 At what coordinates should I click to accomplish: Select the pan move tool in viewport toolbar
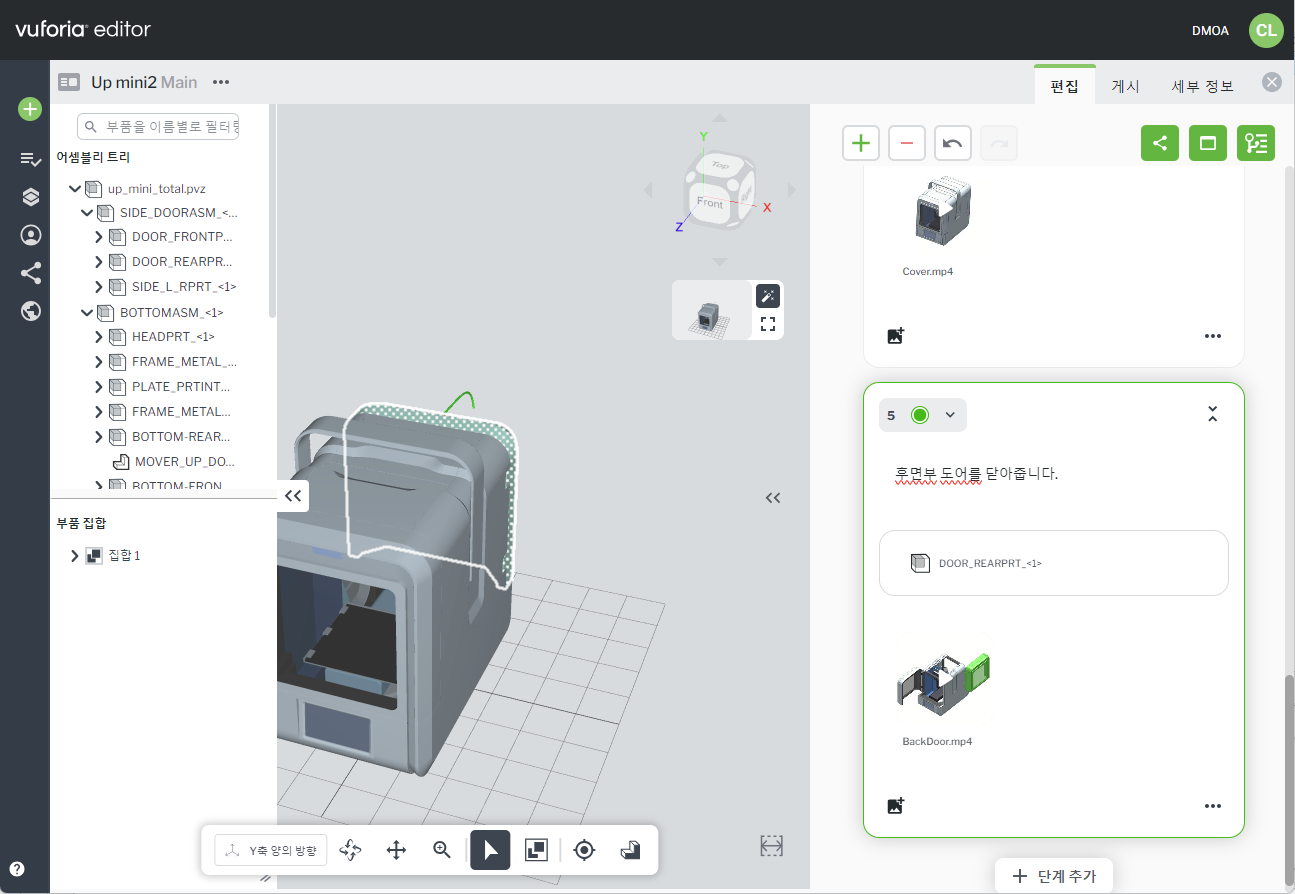396,850
